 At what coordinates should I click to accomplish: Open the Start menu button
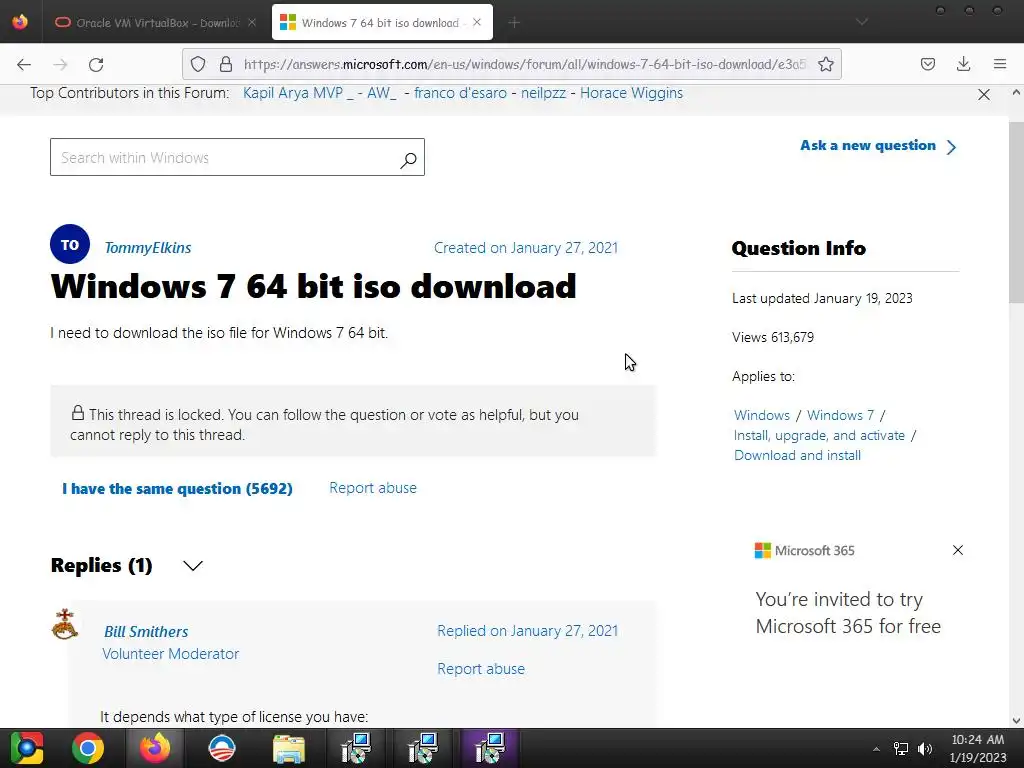pyautogui.click(x=27, y=748)
